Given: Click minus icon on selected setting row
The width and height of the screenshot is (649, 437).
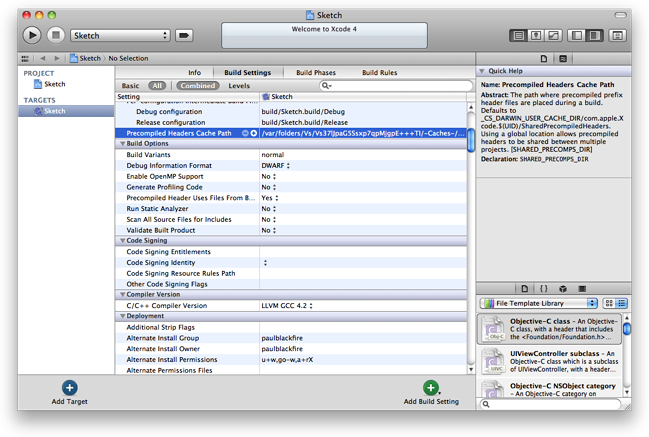Looking at the screenshot, I should (245, 133).
